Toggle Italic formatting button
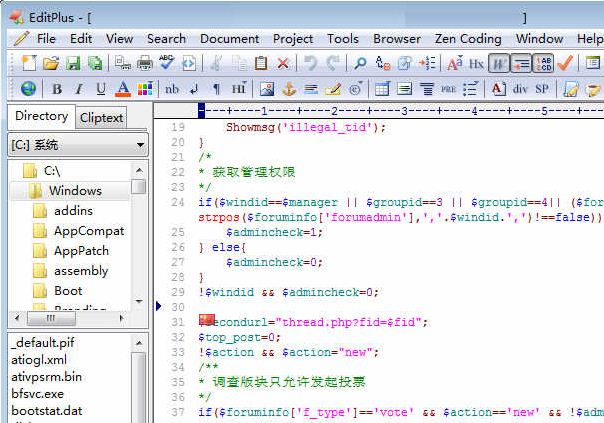The height and width of the screenshot is (423, 604). pyautogui.click(x=79, y=89)
